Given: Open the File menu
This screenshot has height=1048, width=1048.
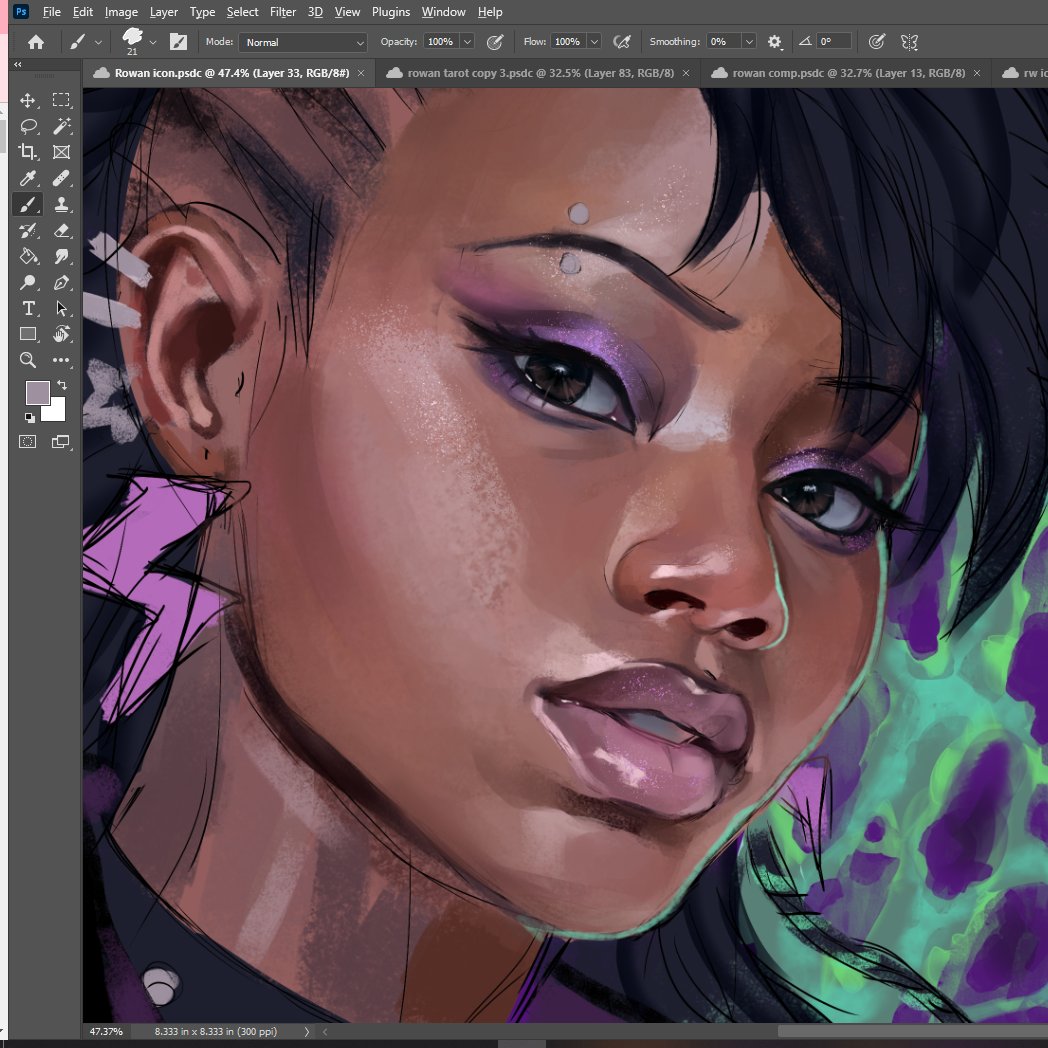Looking at the screenshot, I should pyautogui.click(x=51, y=12).
